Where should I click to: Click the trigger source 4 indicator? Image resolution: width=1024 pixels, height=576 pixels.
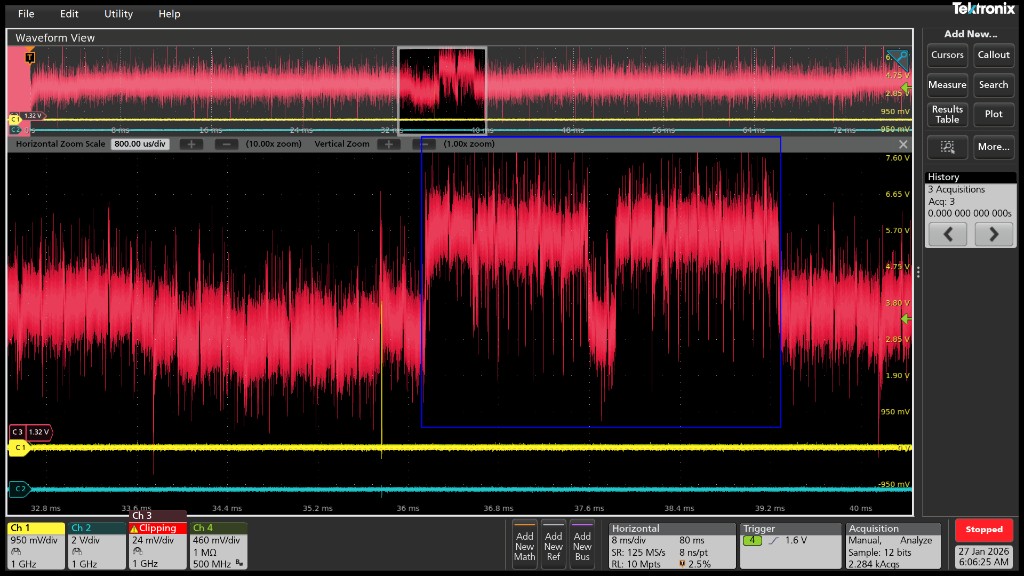[752, 541]
